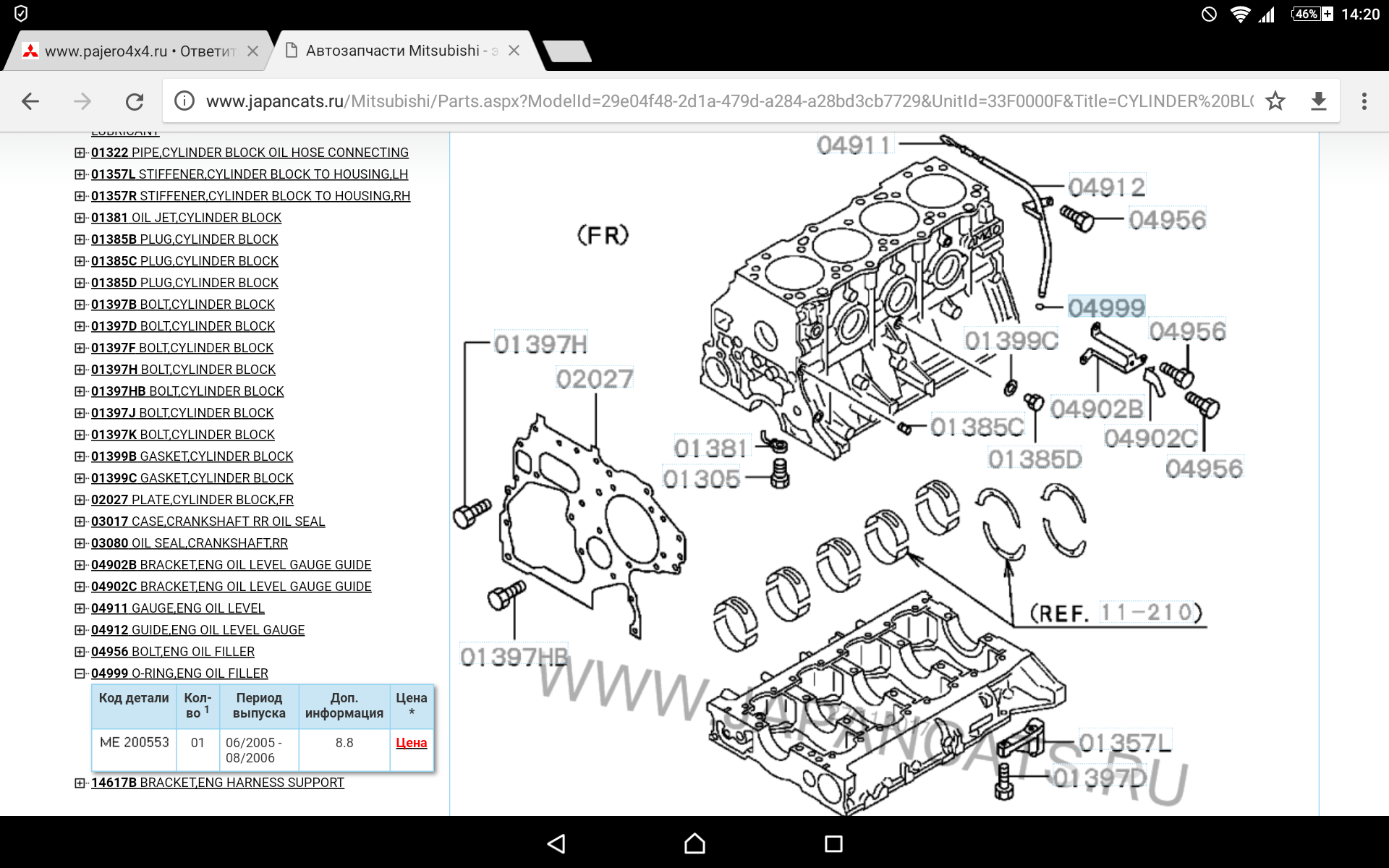The image size is (1389, 868).
Task: Expand the 01381 OIL JET,CYLINDER BLOCK entry
Action: [x=80, y=218]
